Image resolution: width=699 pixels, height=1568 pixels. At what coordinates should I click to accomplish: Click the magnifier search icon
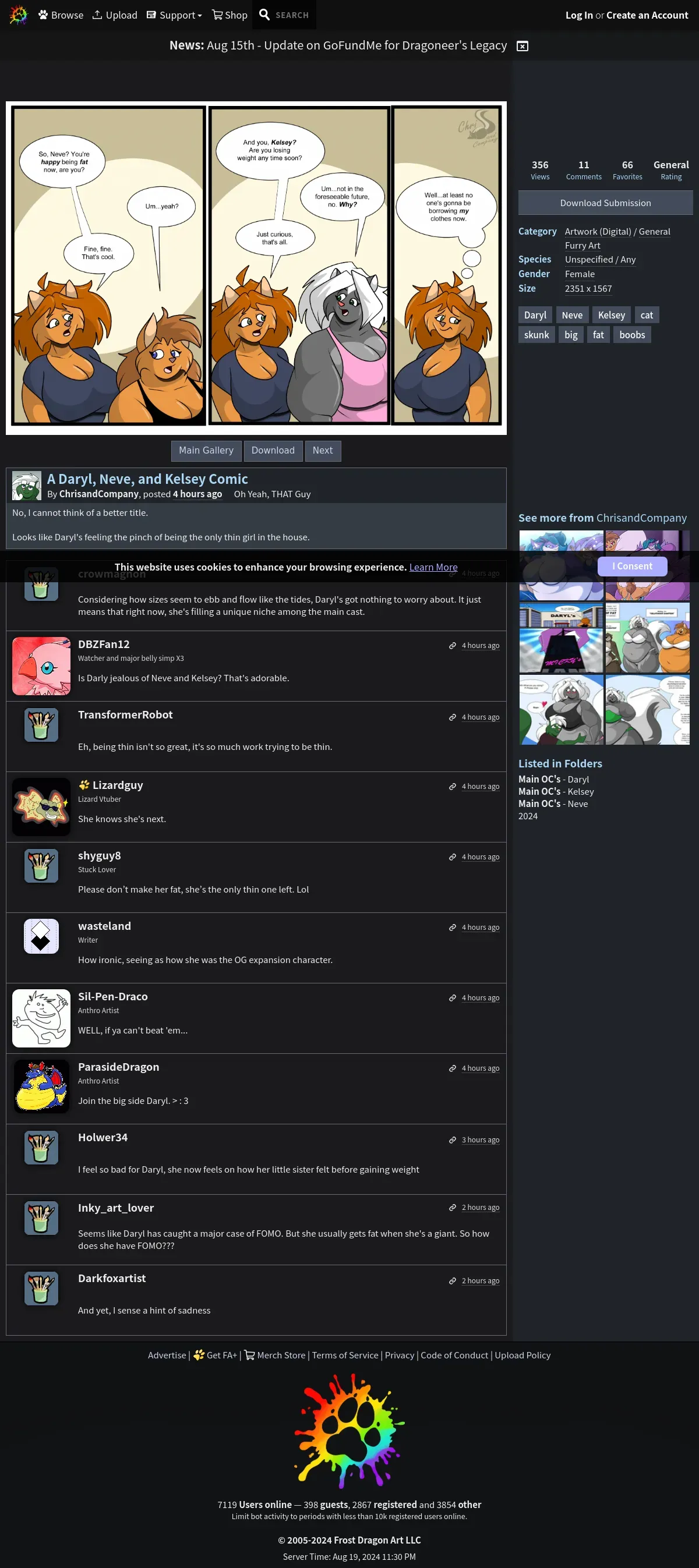click(x=264, y=15)
